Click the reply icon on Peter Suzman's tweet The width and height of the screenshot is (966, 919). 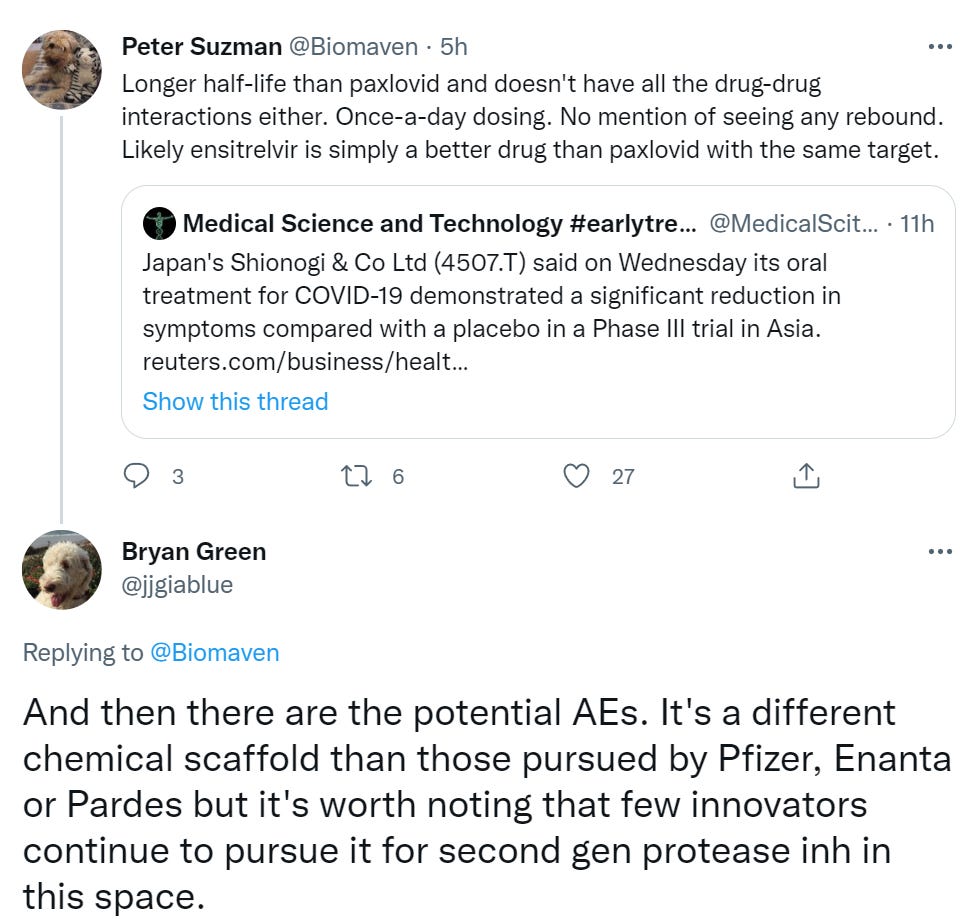[135, 476]
